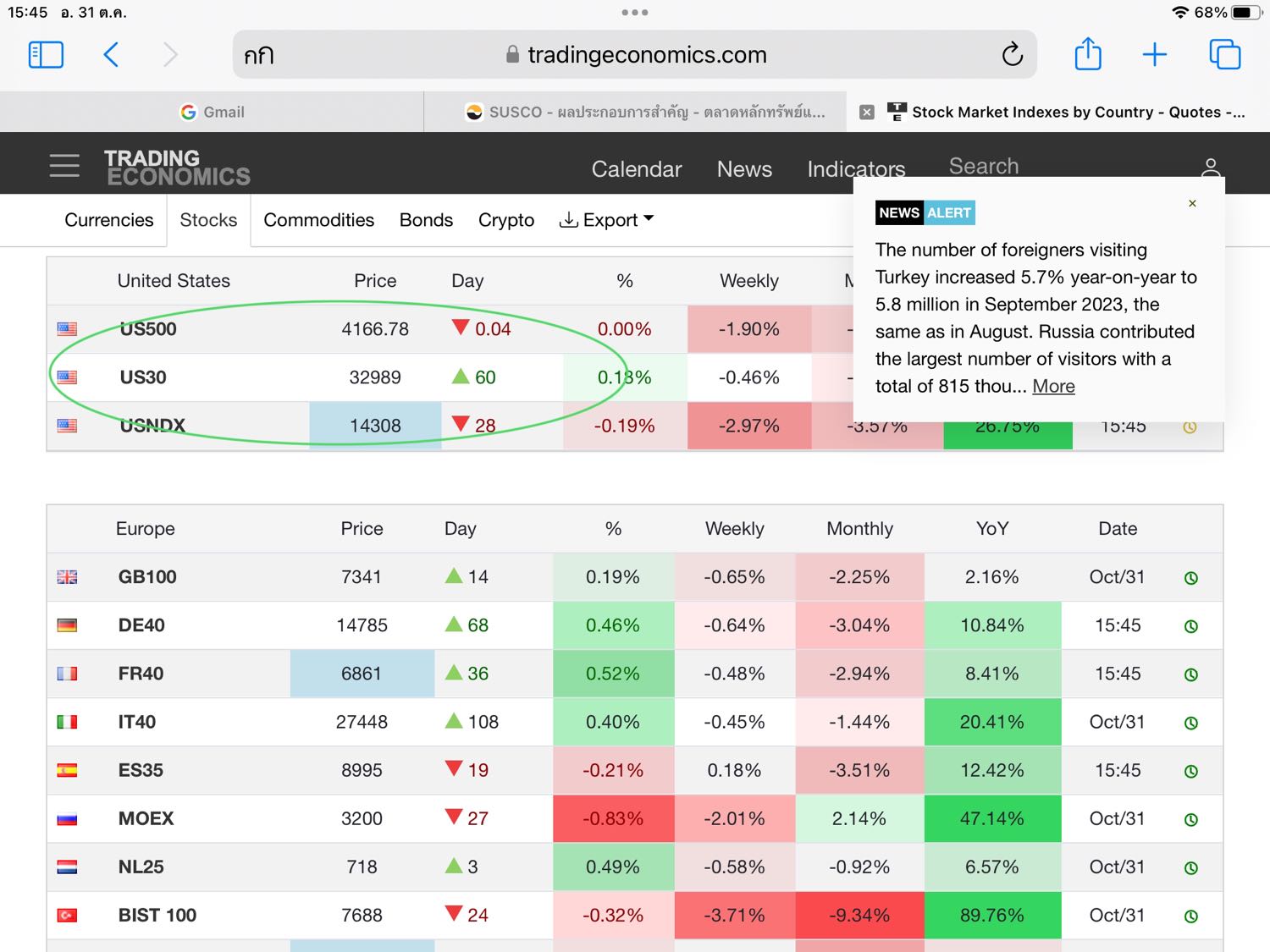Switch to the Gmail browser tab

pos(213,112)
